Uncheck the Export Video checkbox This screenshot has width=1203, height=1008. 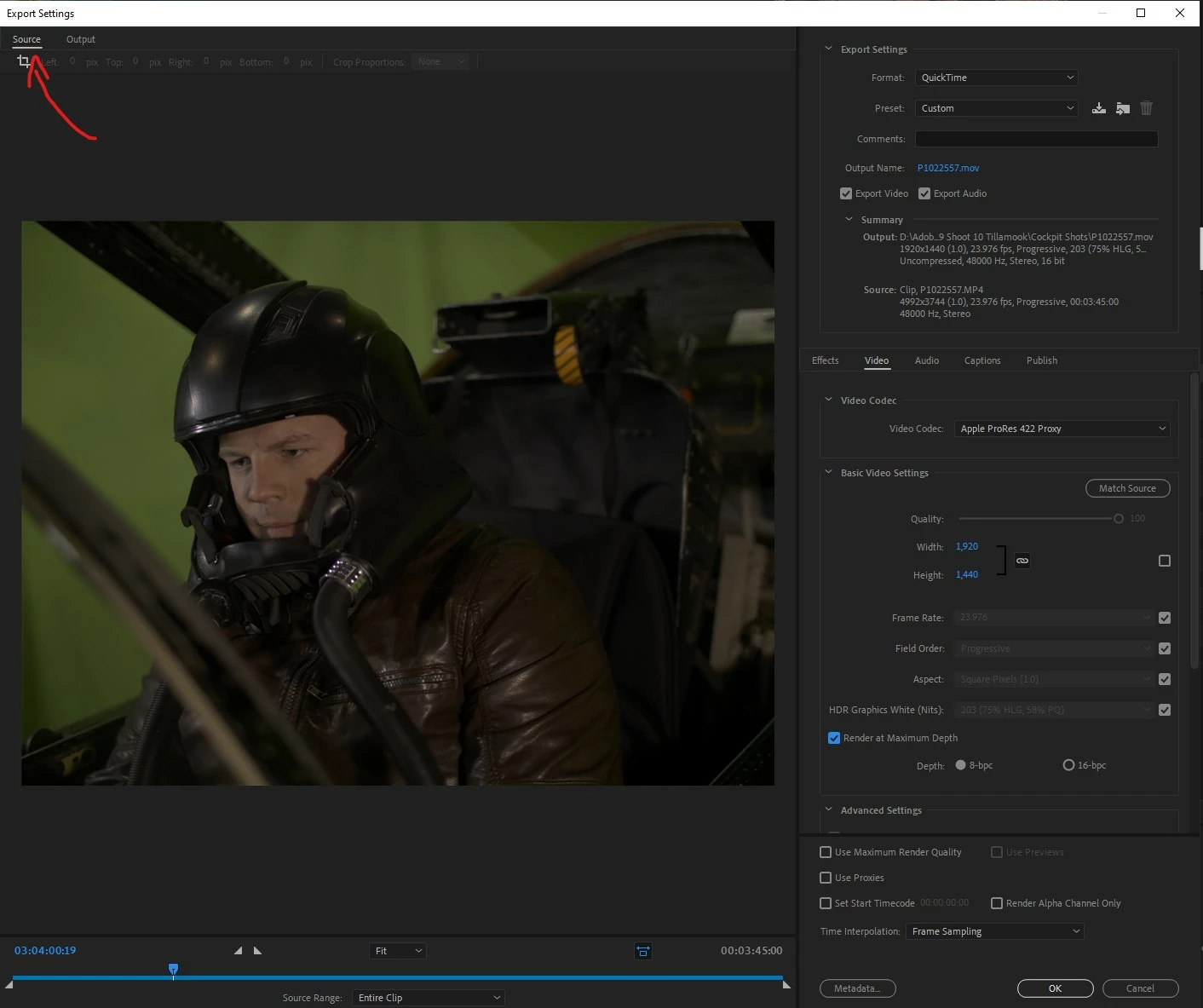pyautogui.click(x=846, y=193)
